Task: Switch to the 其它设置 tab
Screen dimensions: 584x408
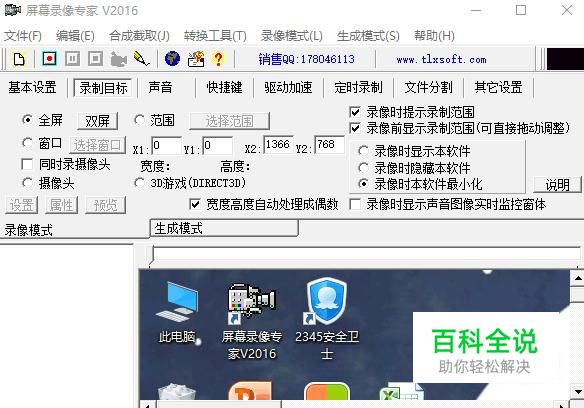Action: tap(498, 88)
